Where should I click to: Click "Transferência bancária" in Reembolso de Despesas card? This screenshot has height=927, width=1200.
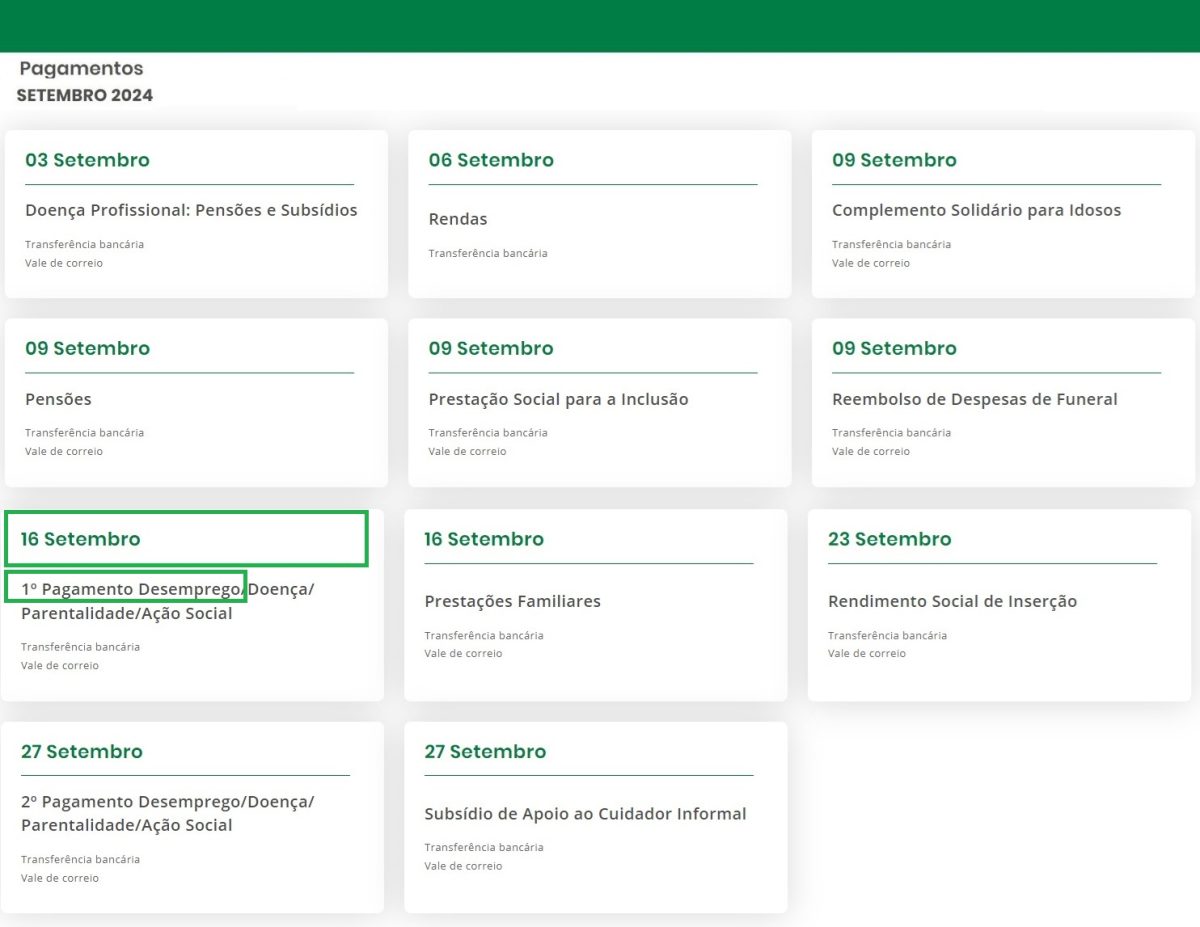[x=891, y=433]
